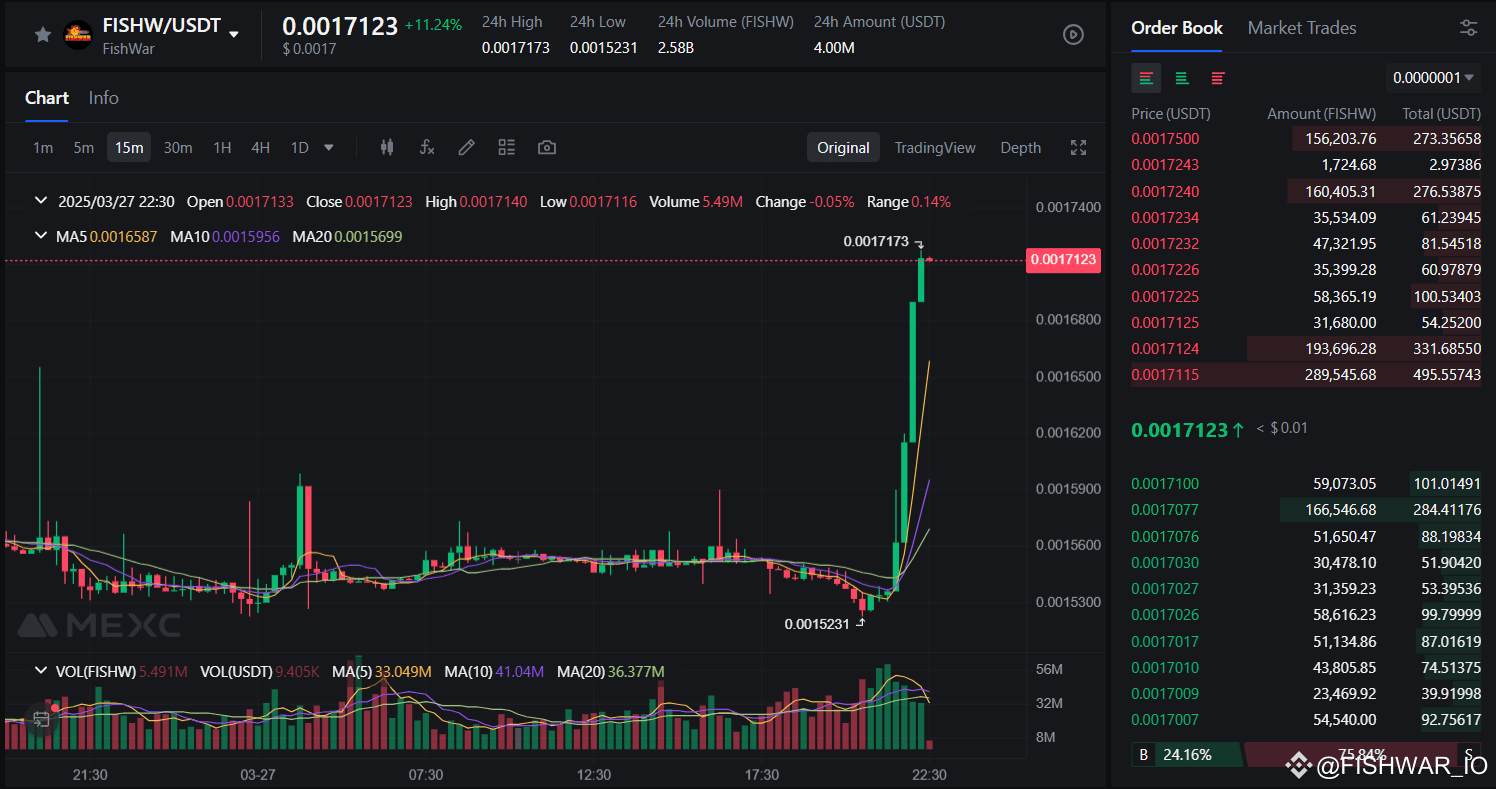Screen dimensions: 1496x789
Task: Switch chart to Depth view
Action: (1021, 147)
